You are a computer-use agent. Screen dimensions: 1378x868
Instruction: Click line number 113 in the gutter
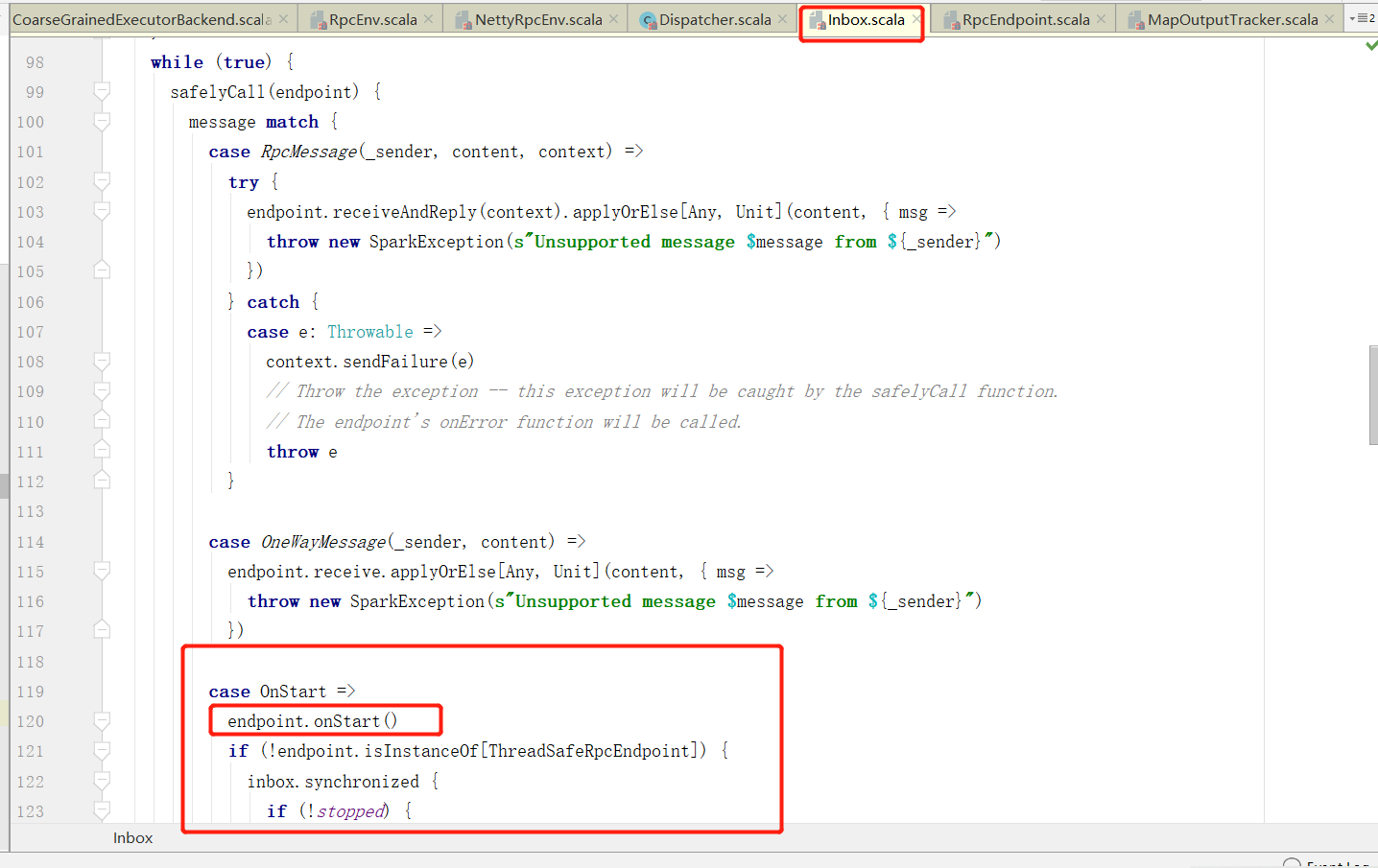tap(30, 512)
